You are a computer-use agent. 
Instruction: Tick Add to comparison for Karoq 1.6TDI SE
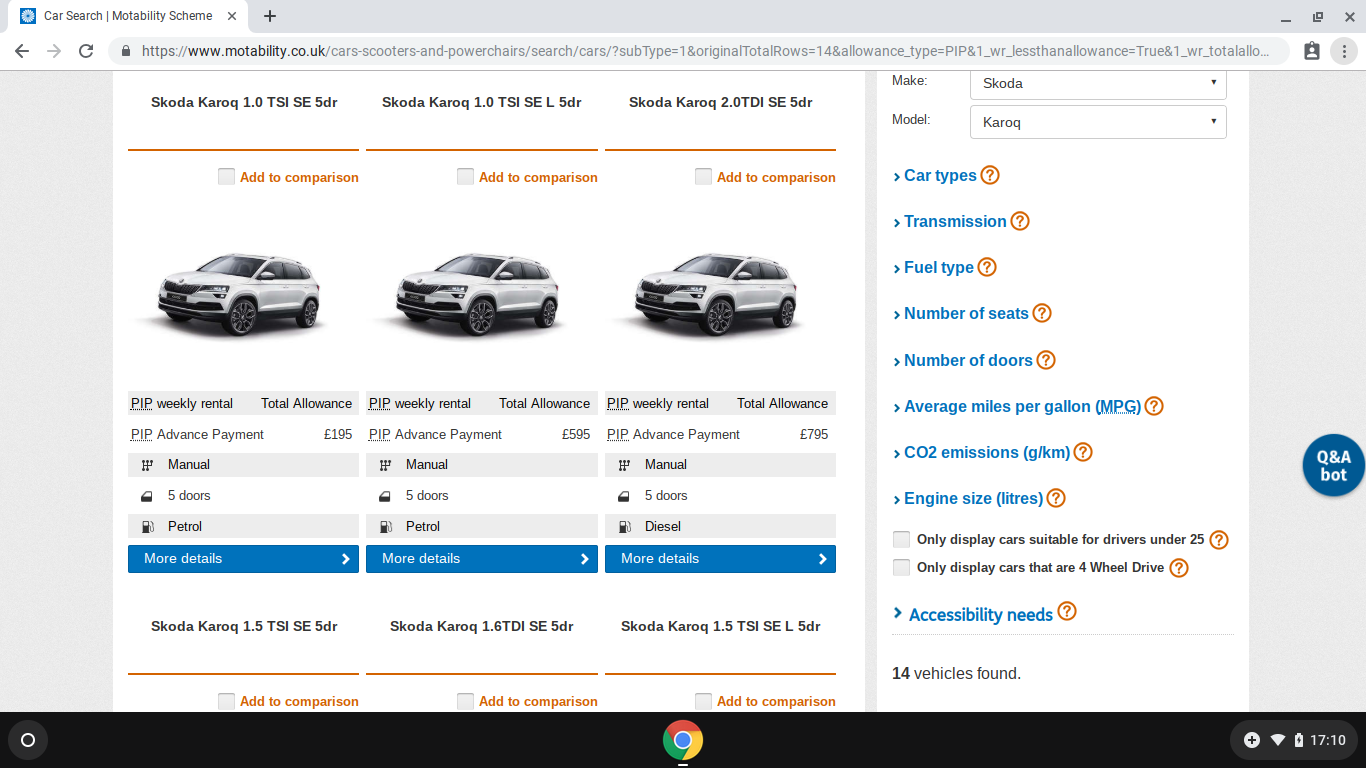pyautogui.click(x=465, y=701)
